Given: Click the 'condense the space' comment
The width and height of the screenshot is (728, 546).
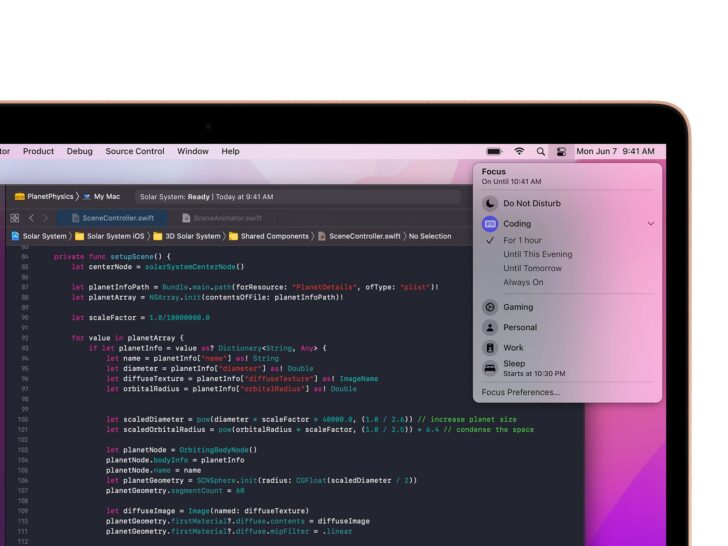Looking at the screenshot, I should (x=488, y=429).
